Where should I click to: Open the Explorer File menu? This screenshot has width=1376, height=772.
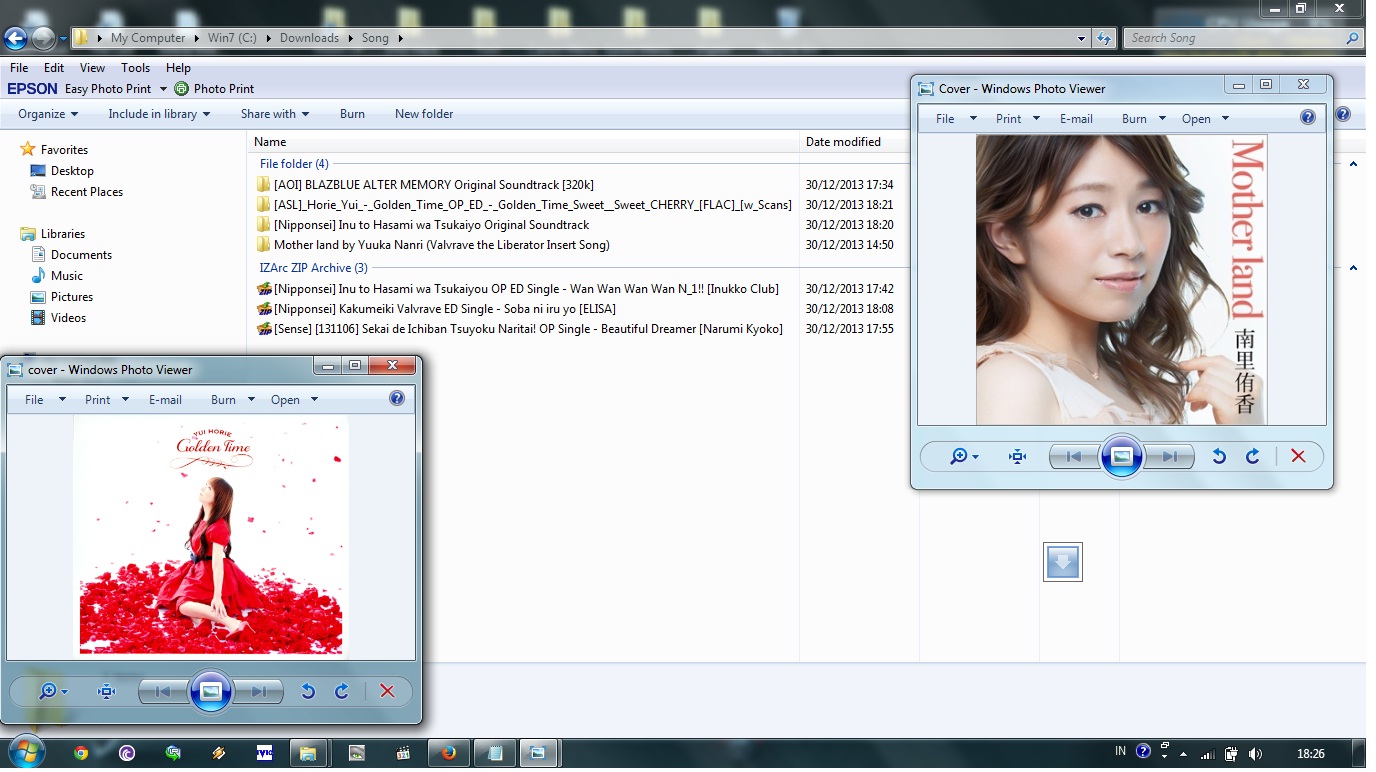[x=19, y=68]
